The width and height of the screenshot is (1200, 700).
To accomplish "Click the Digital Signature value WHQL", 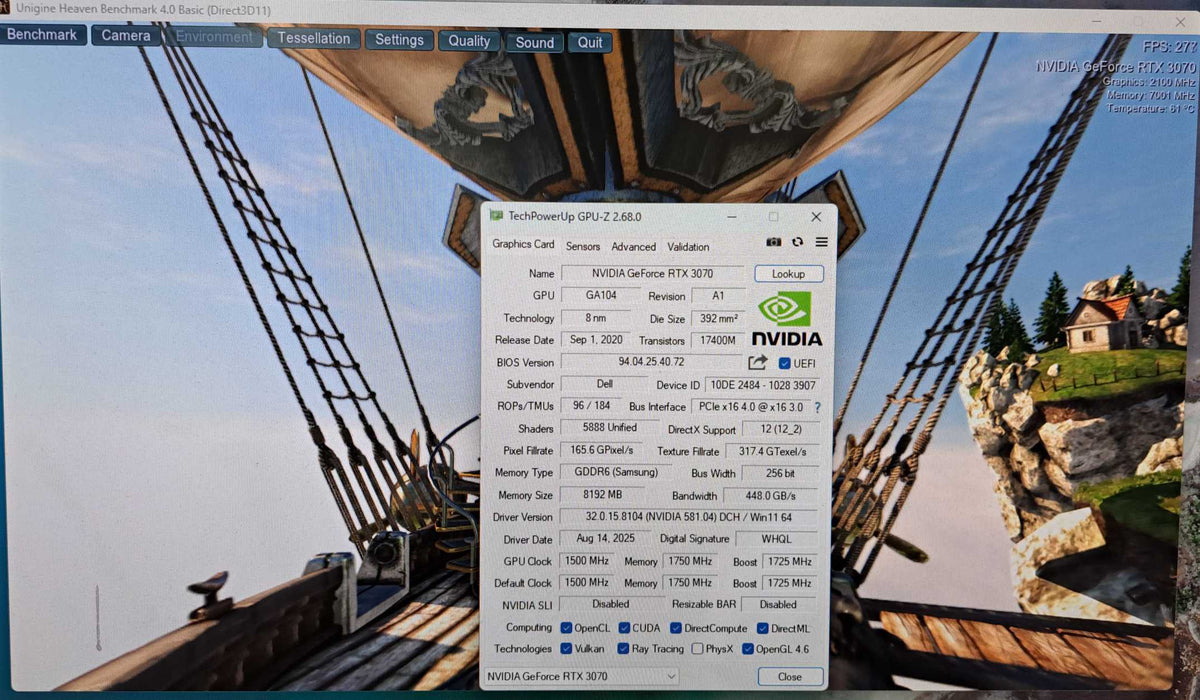I will click(776, 539).
